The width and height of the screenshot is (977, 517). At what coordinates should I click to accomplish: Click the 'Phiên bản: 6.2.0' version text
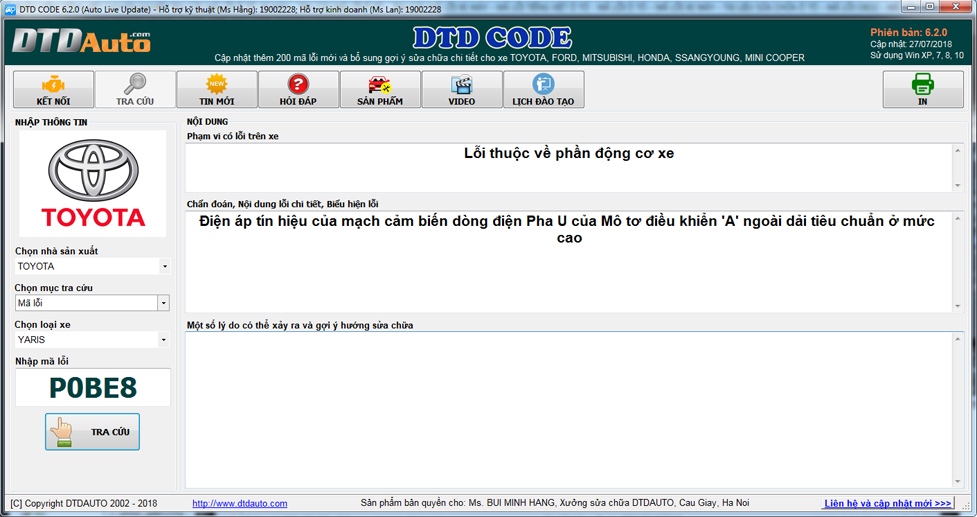tap(908, 32)
